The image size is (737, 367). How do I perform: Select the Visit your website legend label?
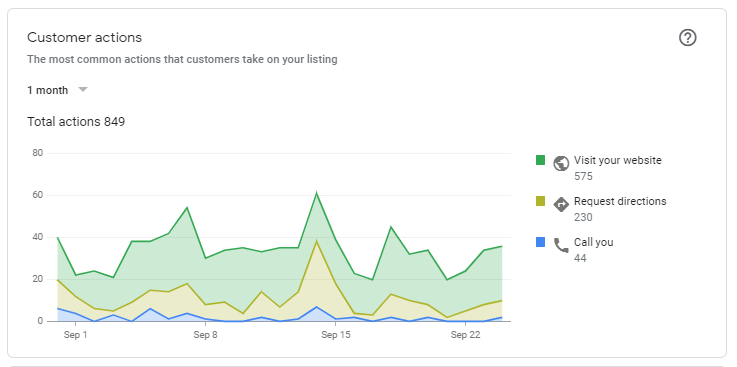[618, 160]
